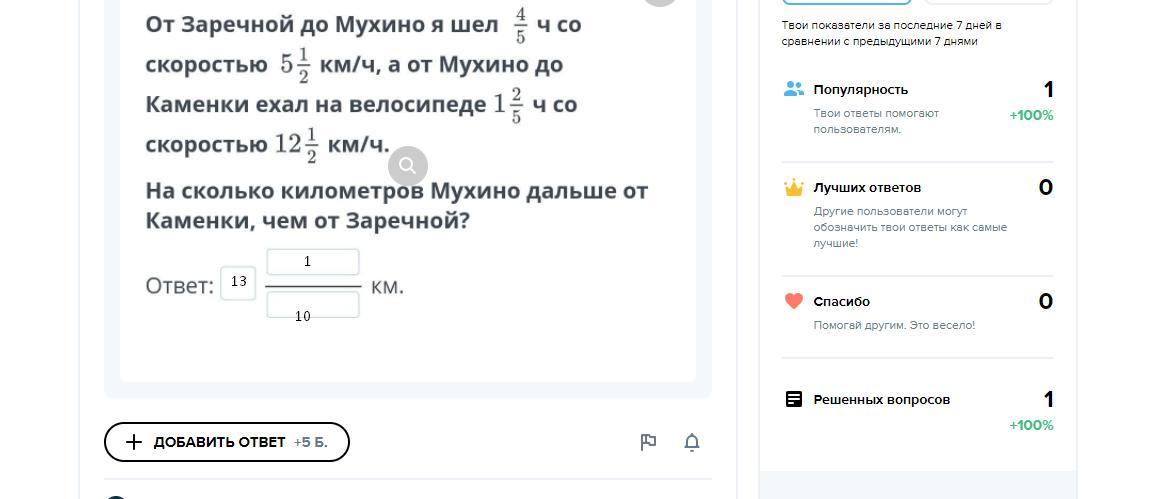This screenshot has width=1157, height=499.
Task: Open the Лучших ответов stat heading
Action: point(867,187)
